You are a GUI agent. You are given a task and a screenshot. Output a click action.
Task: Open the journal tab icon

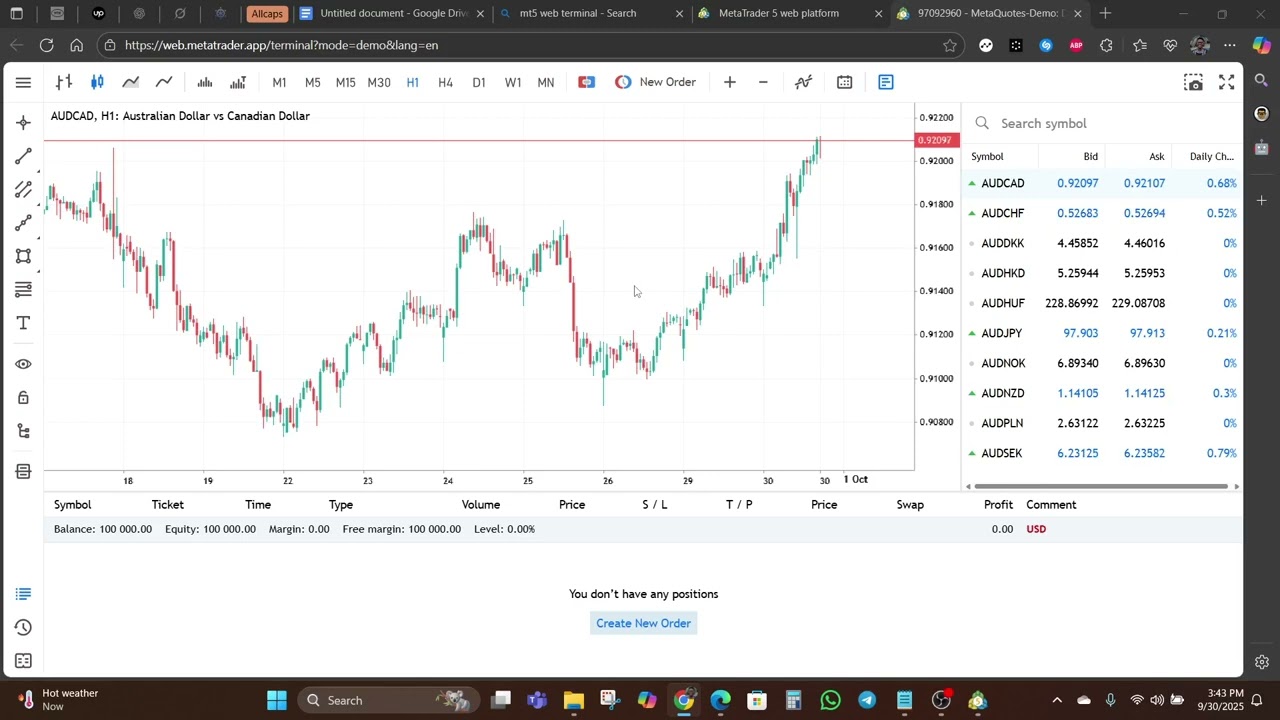[x=23, y=661]
